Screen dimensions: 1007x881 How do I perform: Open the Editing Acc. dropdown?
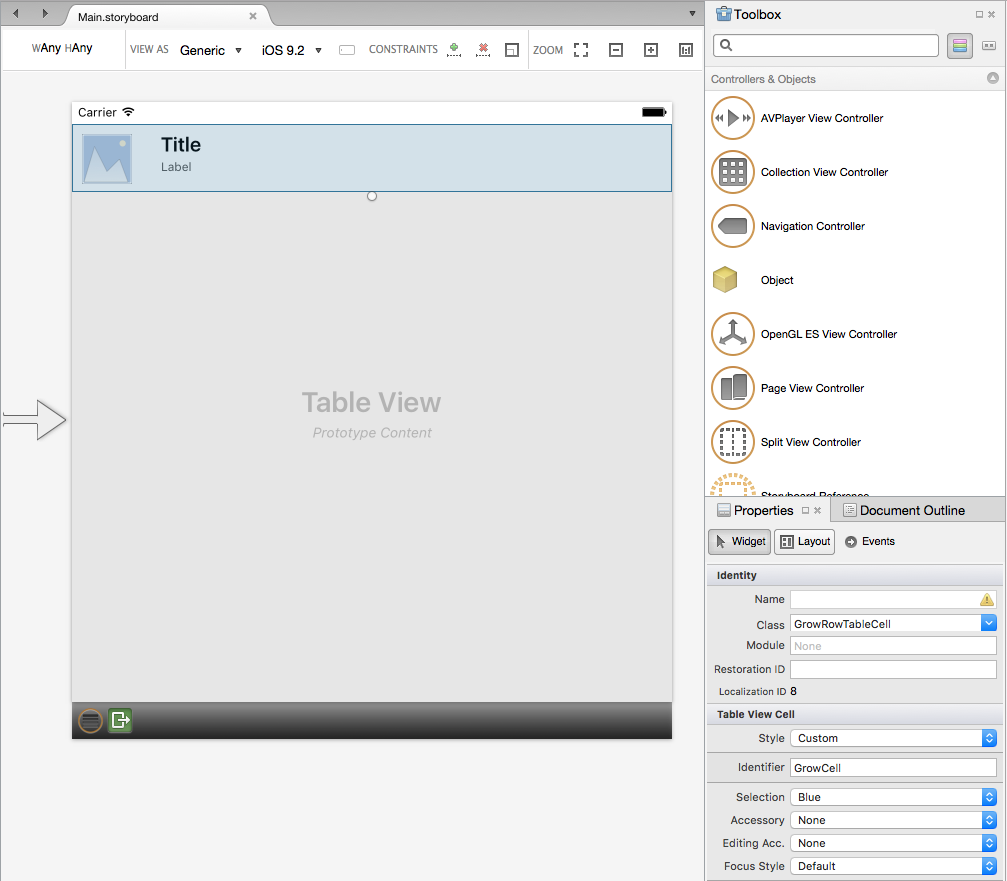tap(893, 843)
